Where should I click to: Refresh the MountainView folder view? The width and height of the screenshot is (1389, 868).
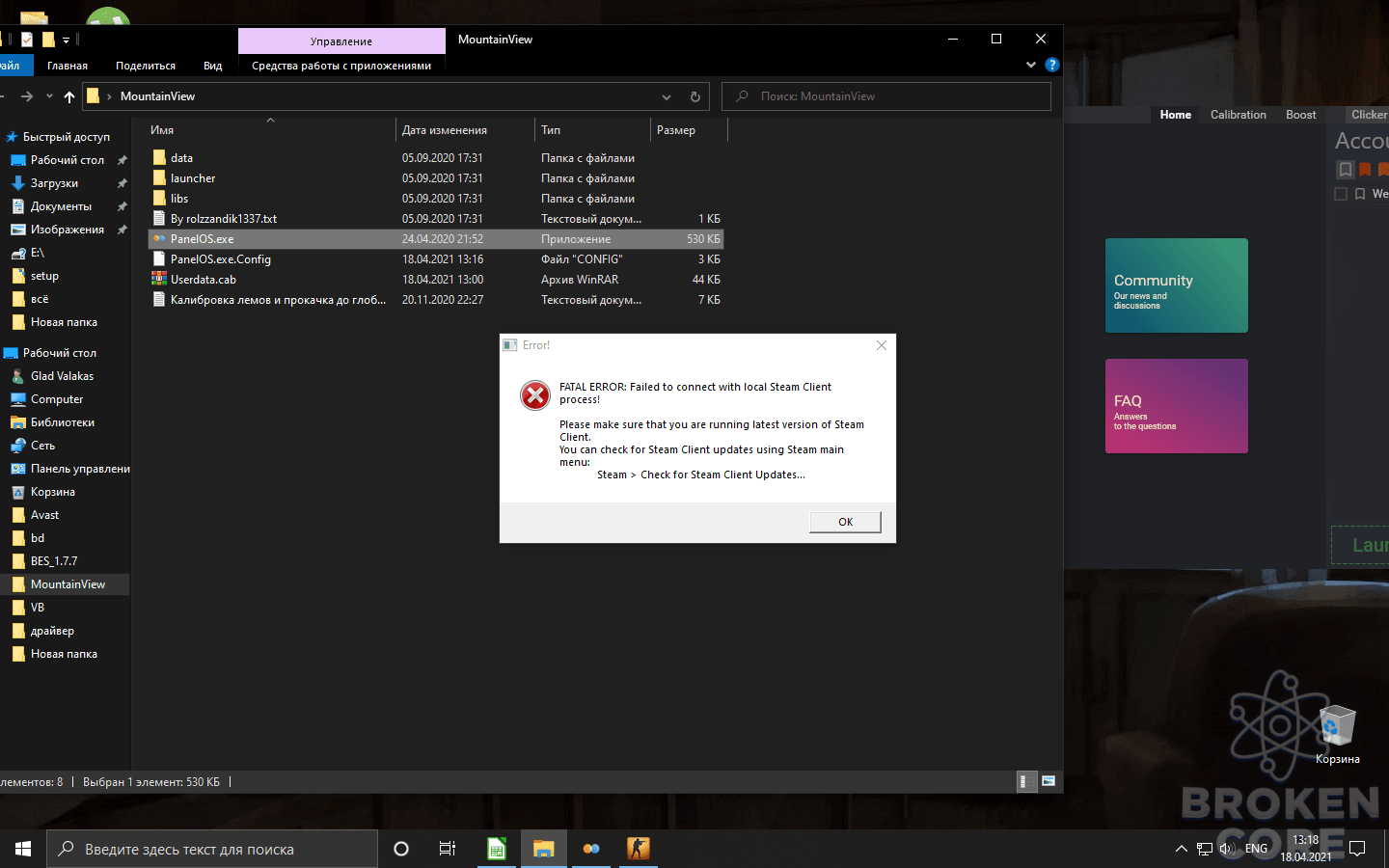(x=694, y=96)
